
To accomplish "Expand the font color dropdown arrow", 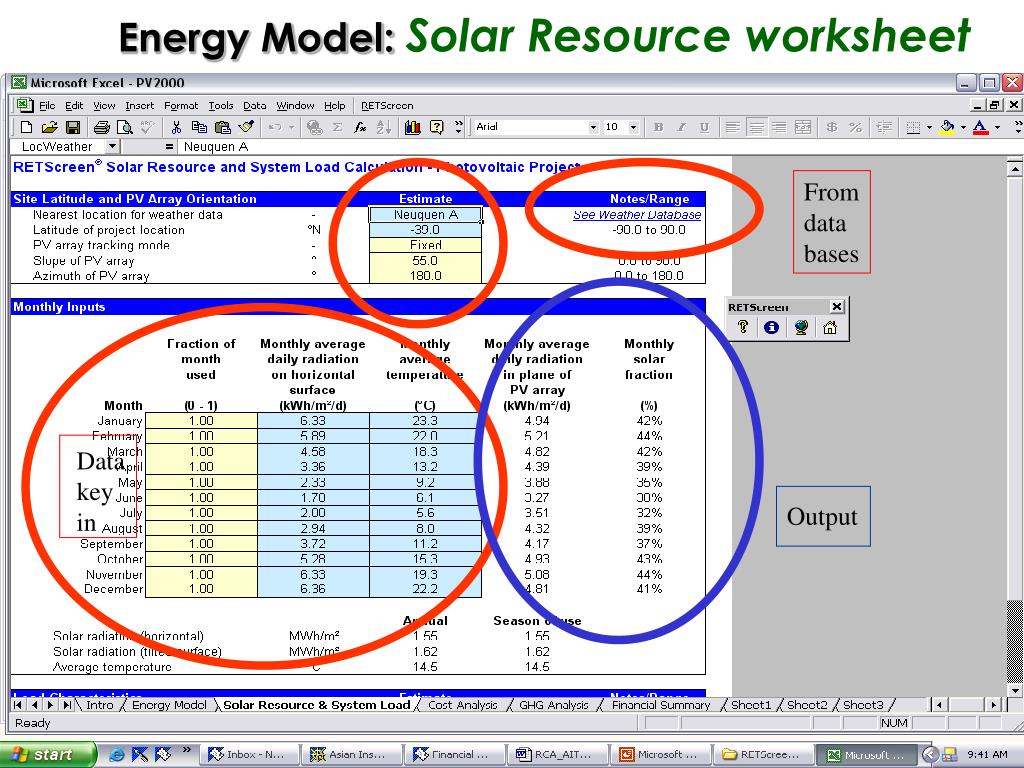I will (997, 127).
